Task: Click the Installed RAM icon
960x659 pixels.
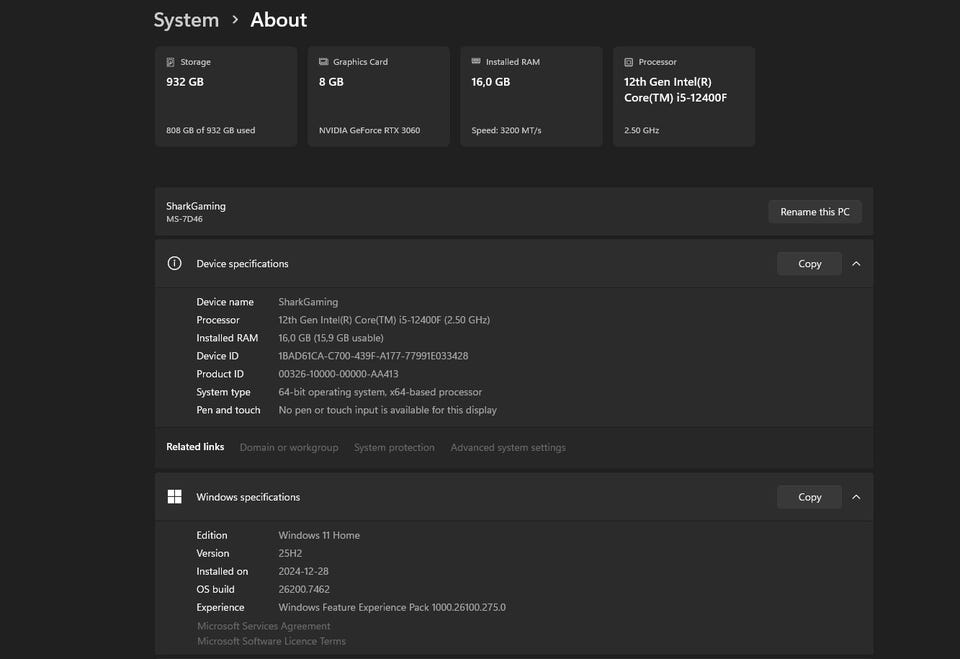Action: click(476, 62)
